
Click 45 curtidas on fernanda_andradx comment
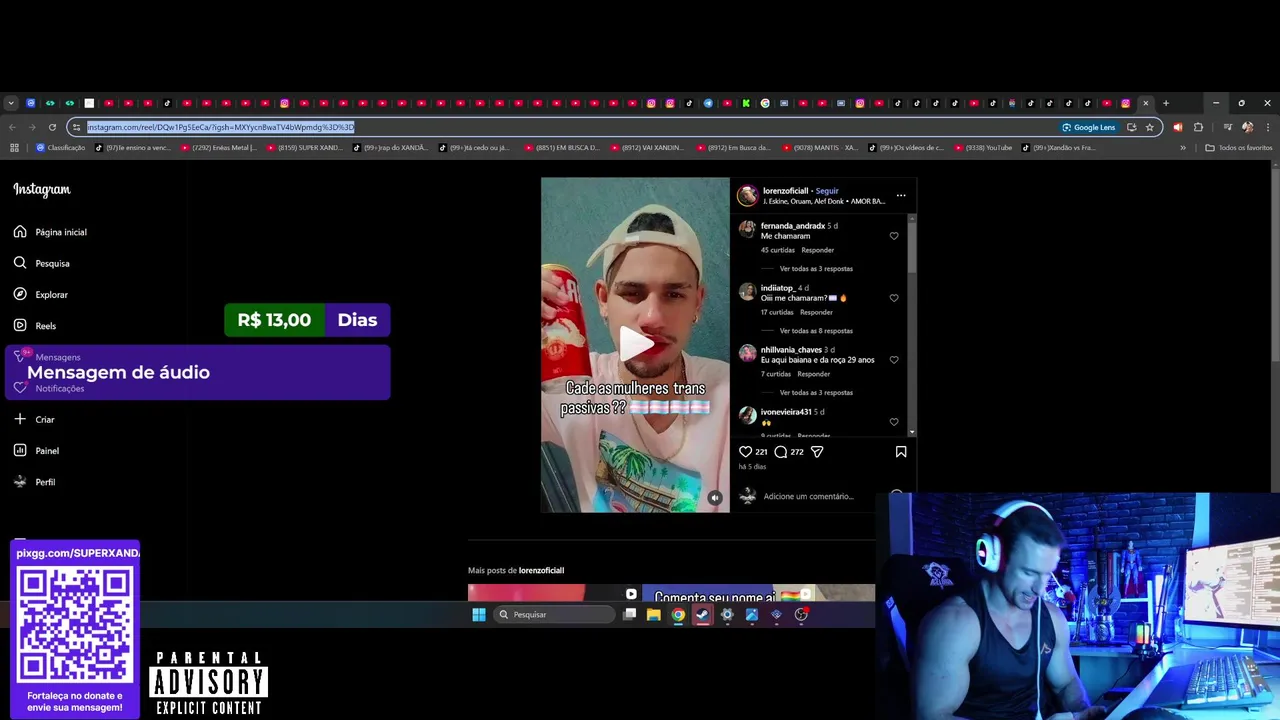point(777,250)
